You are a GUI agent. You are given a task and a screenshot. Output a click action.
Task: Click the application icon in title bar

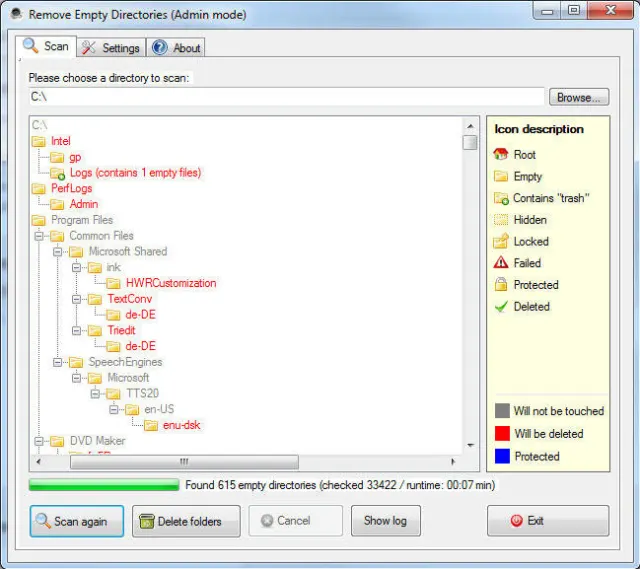pos(16,14)
